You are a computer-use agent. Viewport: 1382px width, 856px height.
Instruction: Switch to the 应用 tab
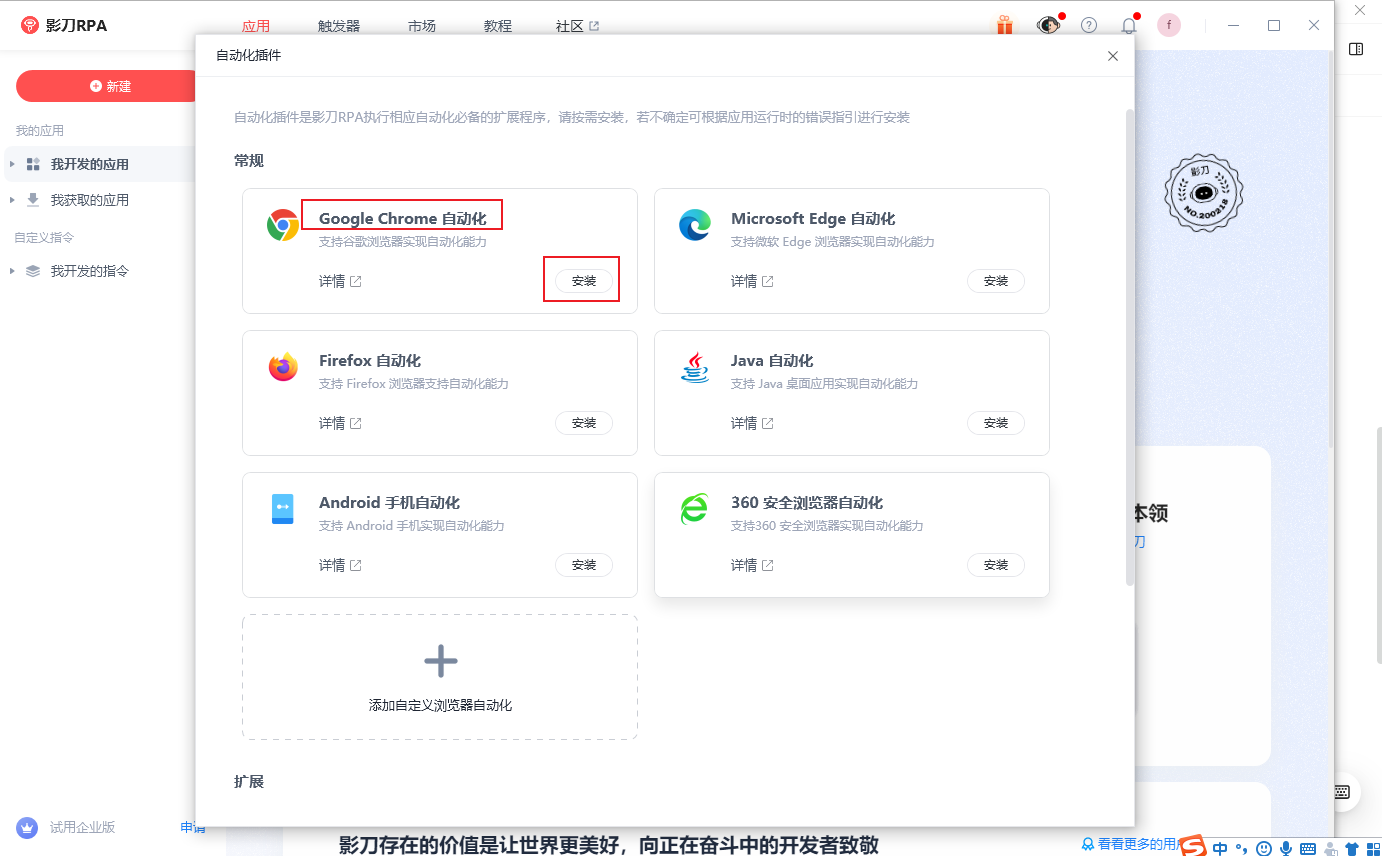tap(256, 26)
